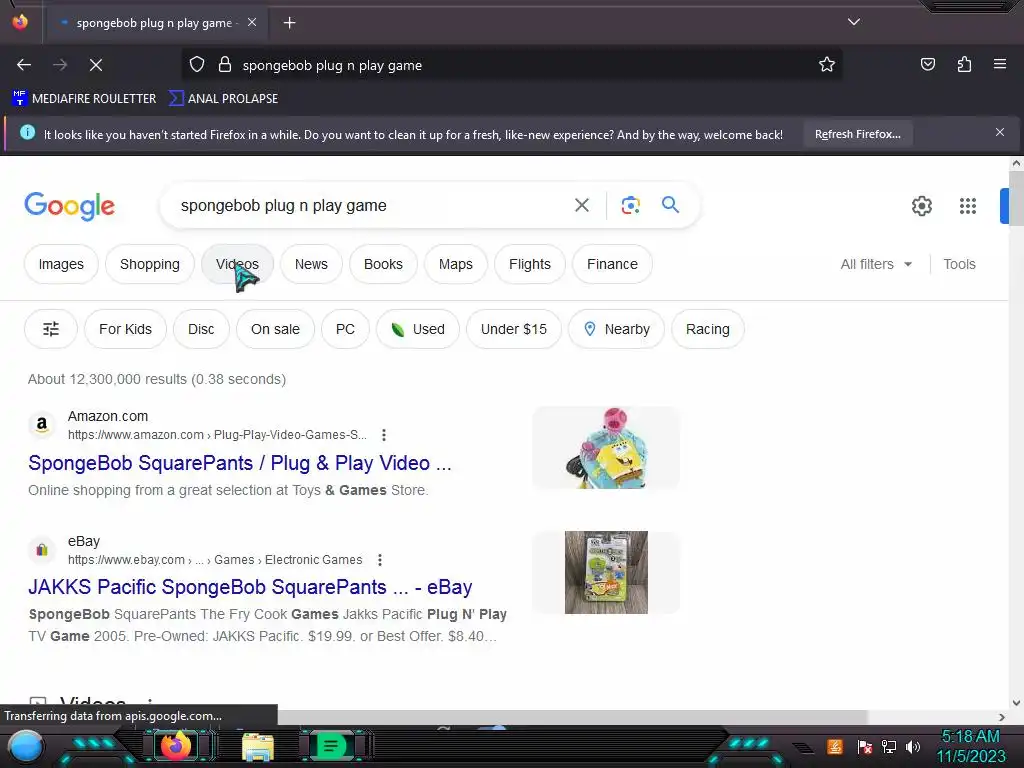The image size is (1024, 768).
Task: Click the Amazon.com favicon
Action: point(42,424)
